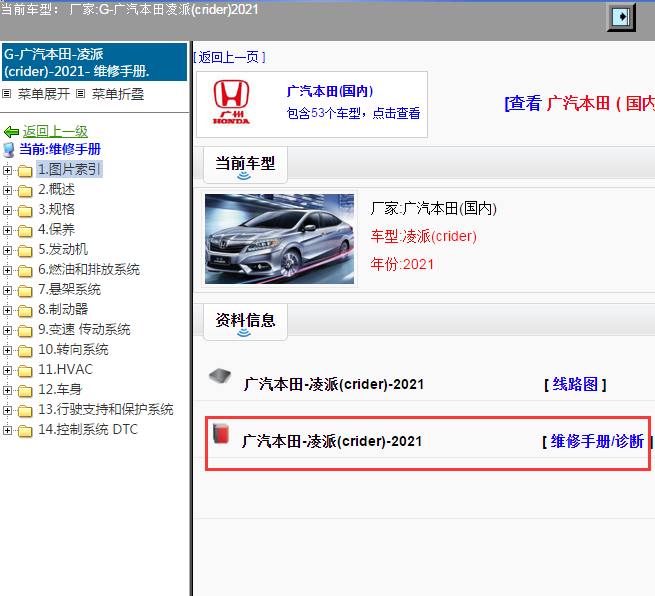Click 广汽本田-凌派(crider)-2021 title in wiring row

334,384
